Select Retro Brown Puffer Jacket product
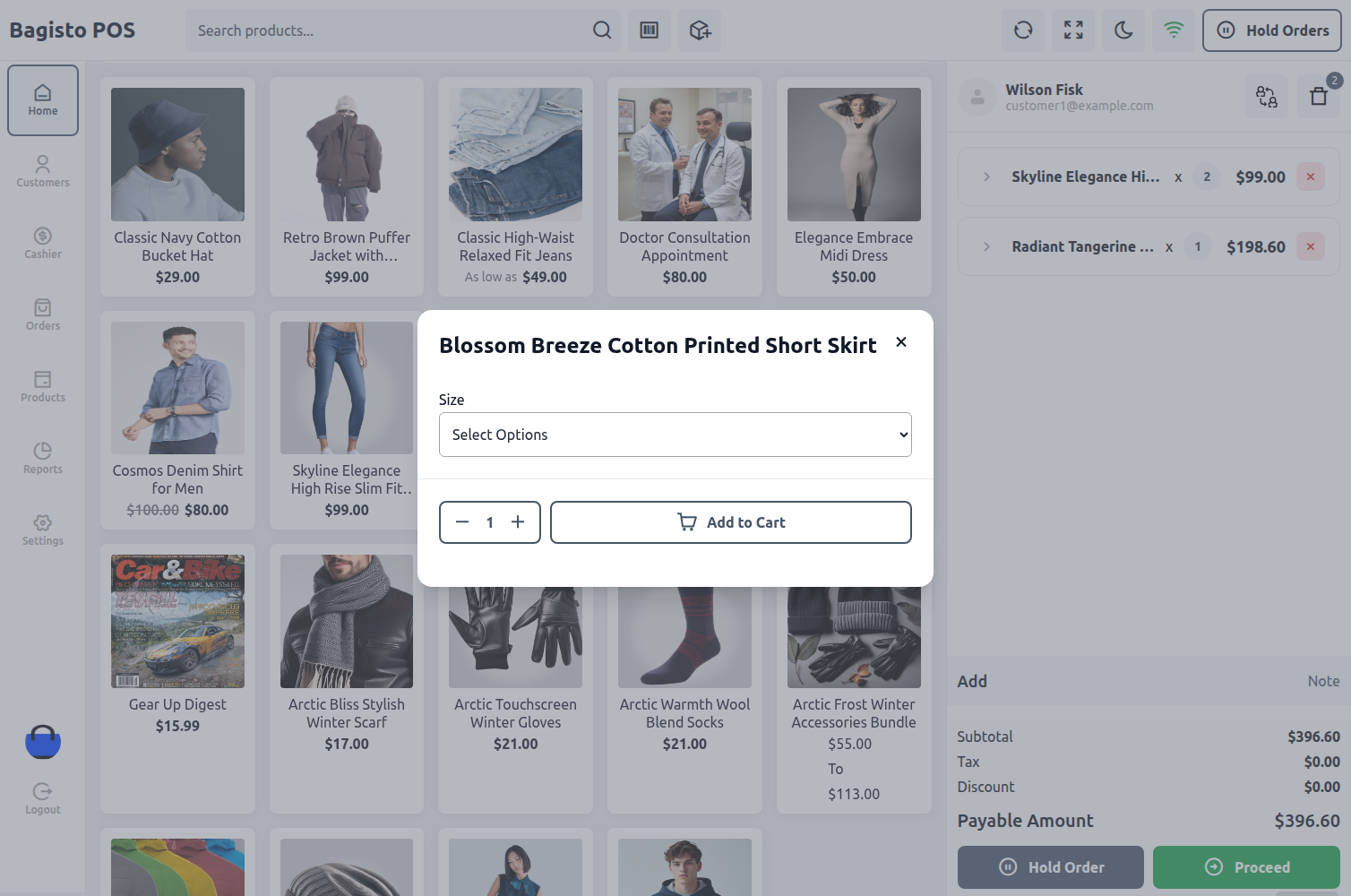Screen dimensions: 1351x896 (347, 186)
